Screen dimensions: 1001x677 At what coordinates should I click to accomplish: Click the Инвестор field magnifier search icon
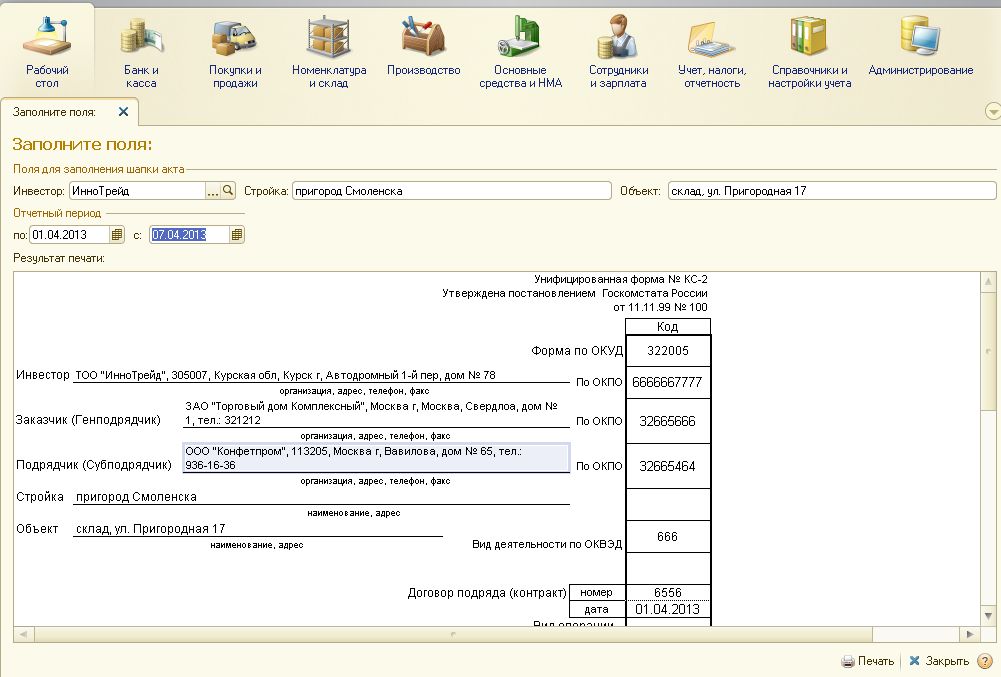(x=228, y=190)
